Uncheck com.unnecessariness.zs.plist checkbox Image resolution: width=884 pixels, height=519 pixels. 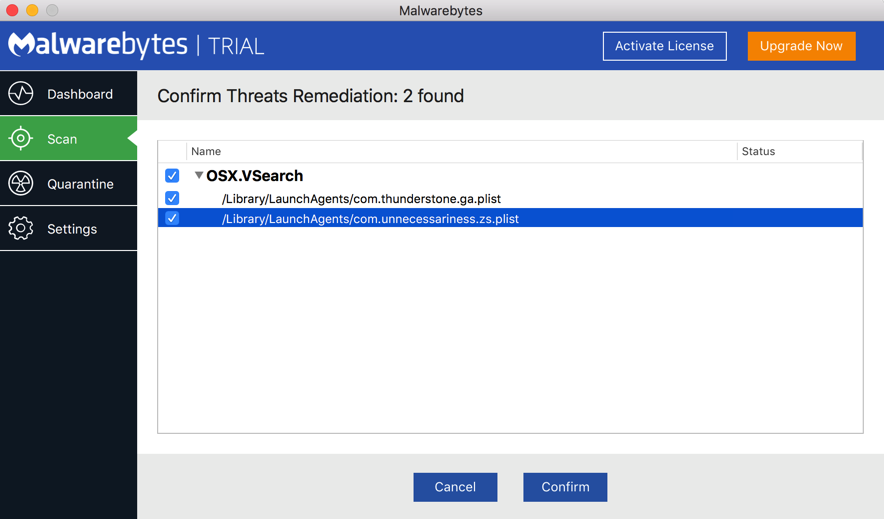(x=172, y=218)
